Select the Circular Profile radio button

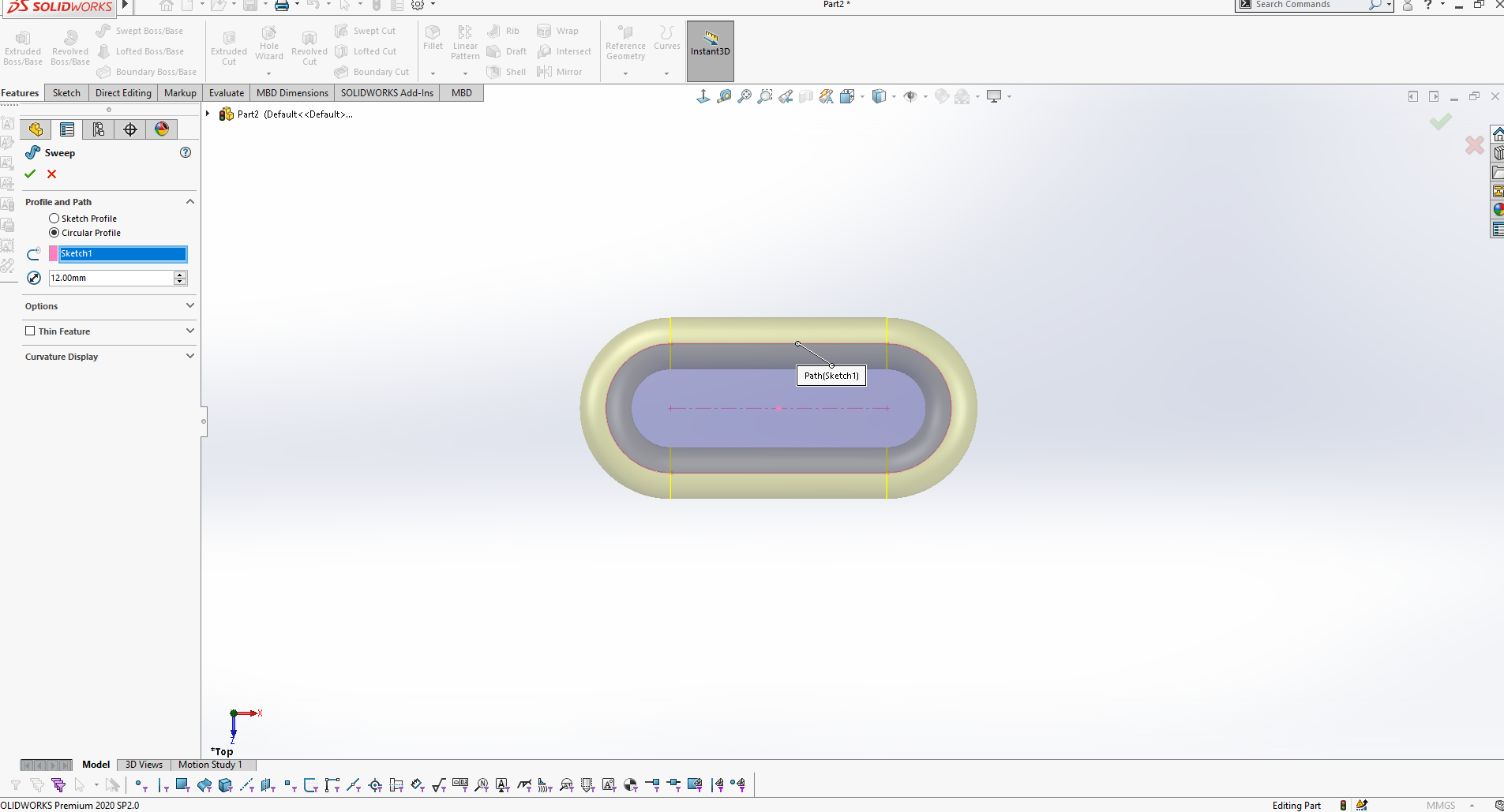coord(54,233)
